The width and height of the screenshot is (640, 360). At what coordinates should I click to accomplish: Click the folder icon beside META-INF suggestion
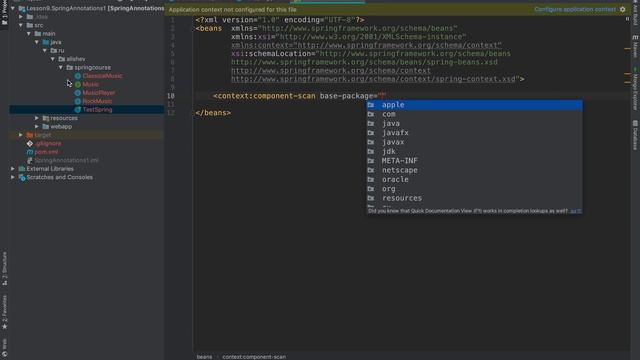click(371, 161)
